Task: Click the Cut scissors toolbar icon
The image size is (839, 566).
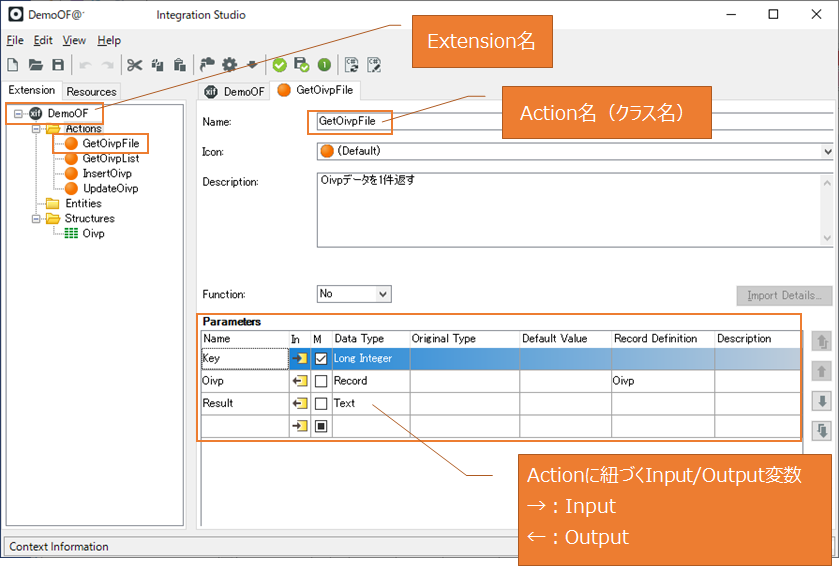Action: coord(134,65)
